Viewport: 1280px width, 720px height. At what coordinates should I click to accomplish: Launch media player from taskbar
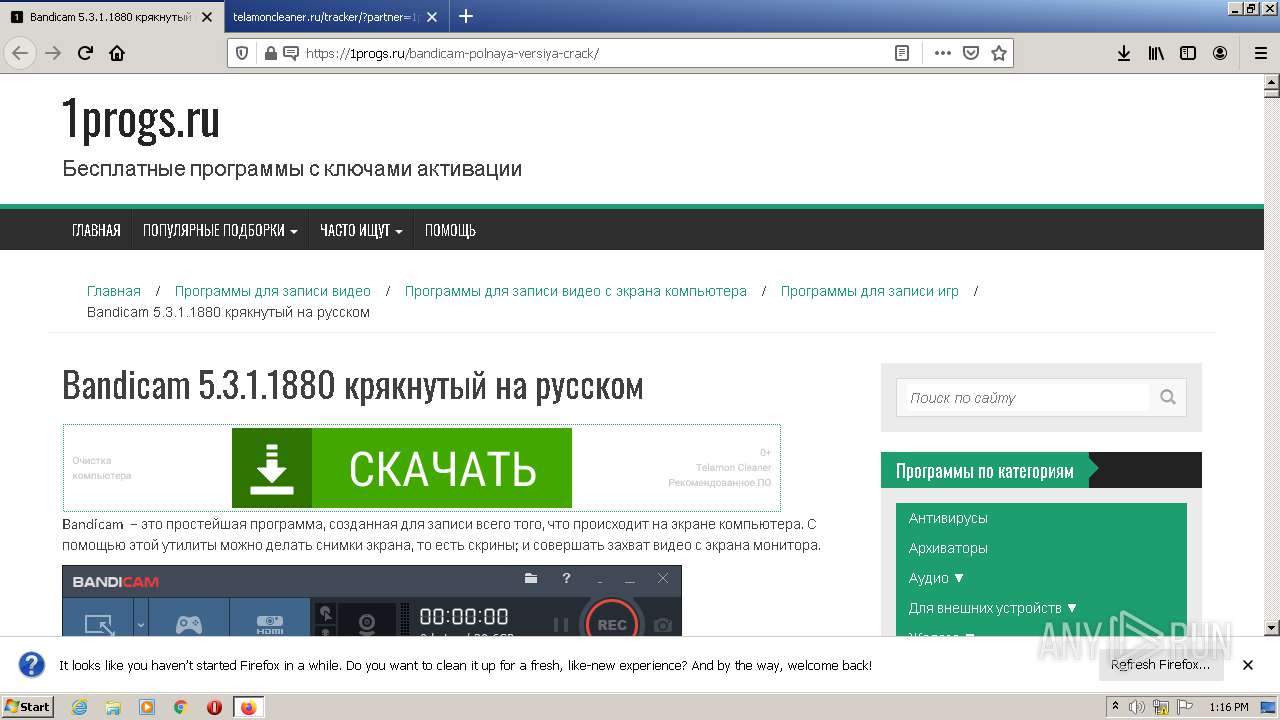point(147,707)
